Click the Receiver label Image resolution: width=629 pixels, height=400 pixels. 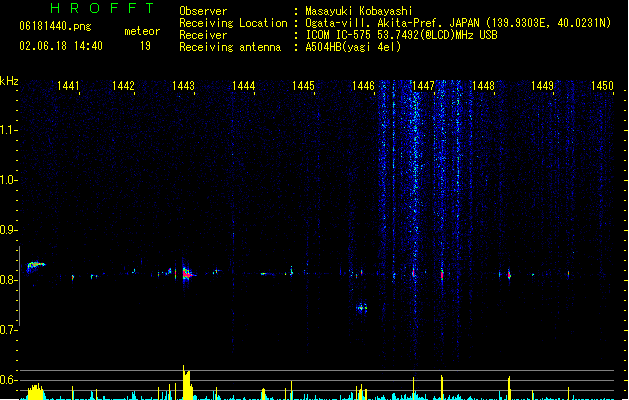(203, 35)
